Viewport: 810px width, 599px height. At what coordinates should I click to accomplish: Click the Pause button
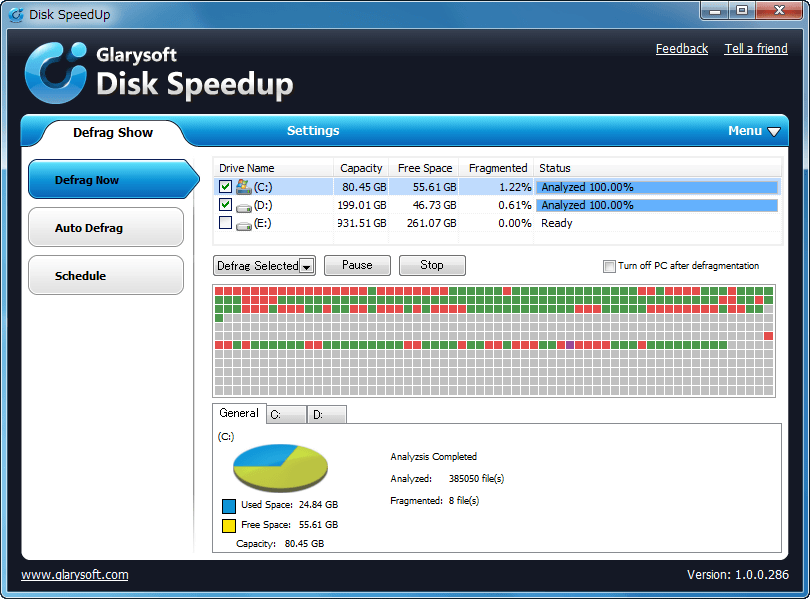click(x=357, y=265)
